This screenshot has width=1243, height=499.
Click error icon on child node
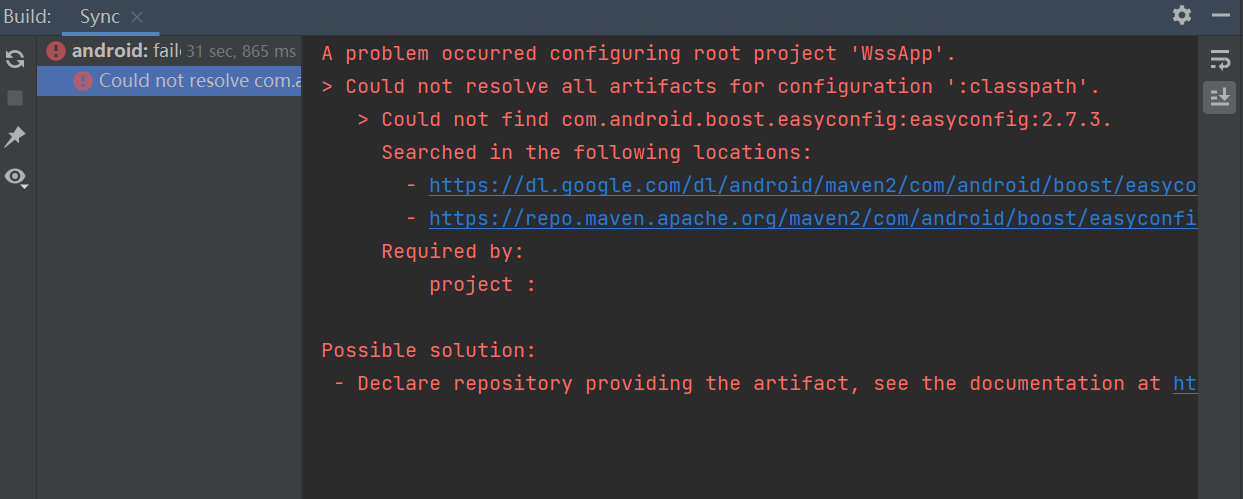pos(83,81)
